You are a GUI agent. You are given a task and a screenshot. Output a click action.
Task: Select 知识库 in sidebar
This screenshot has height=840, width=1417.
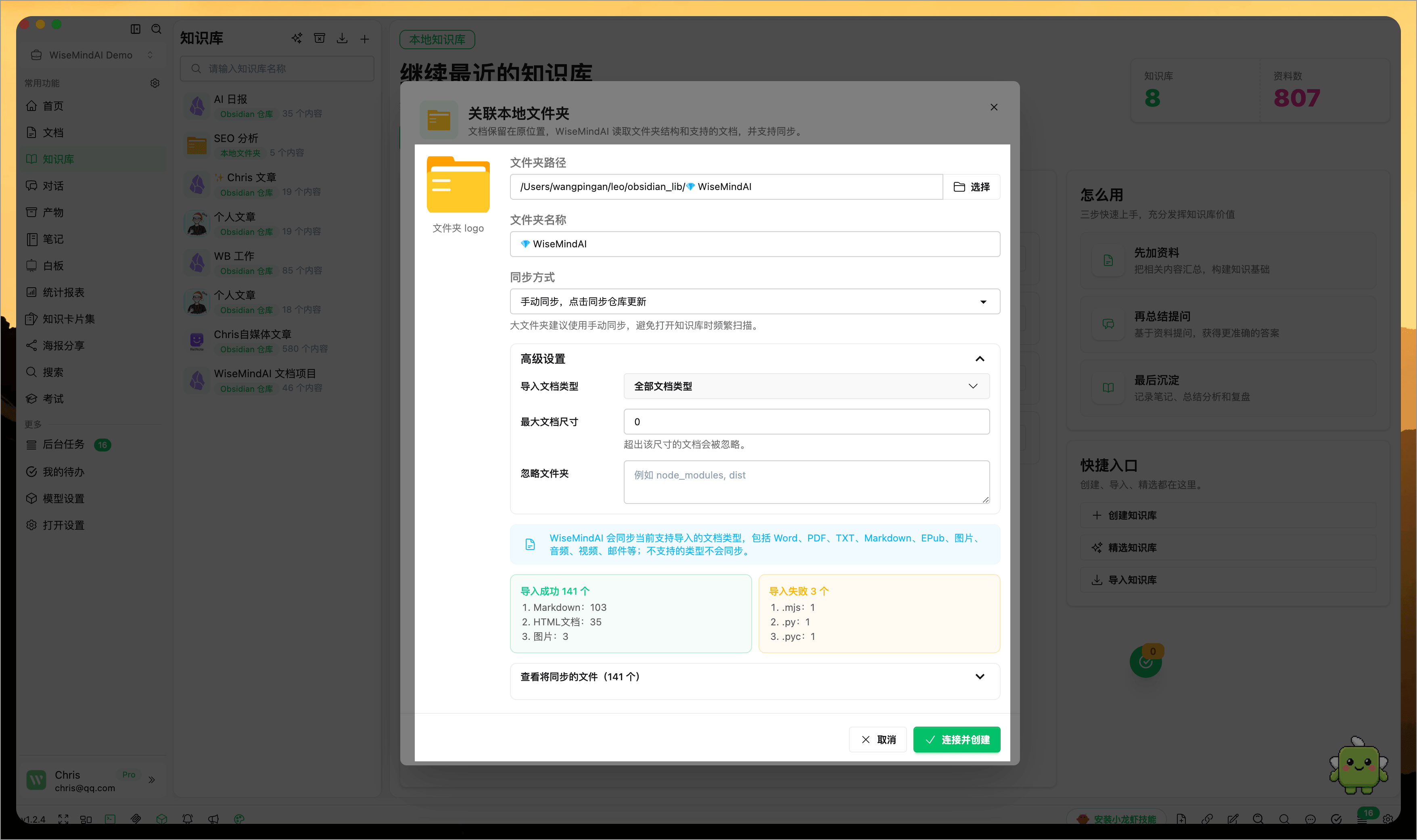[x=92, y=159]
